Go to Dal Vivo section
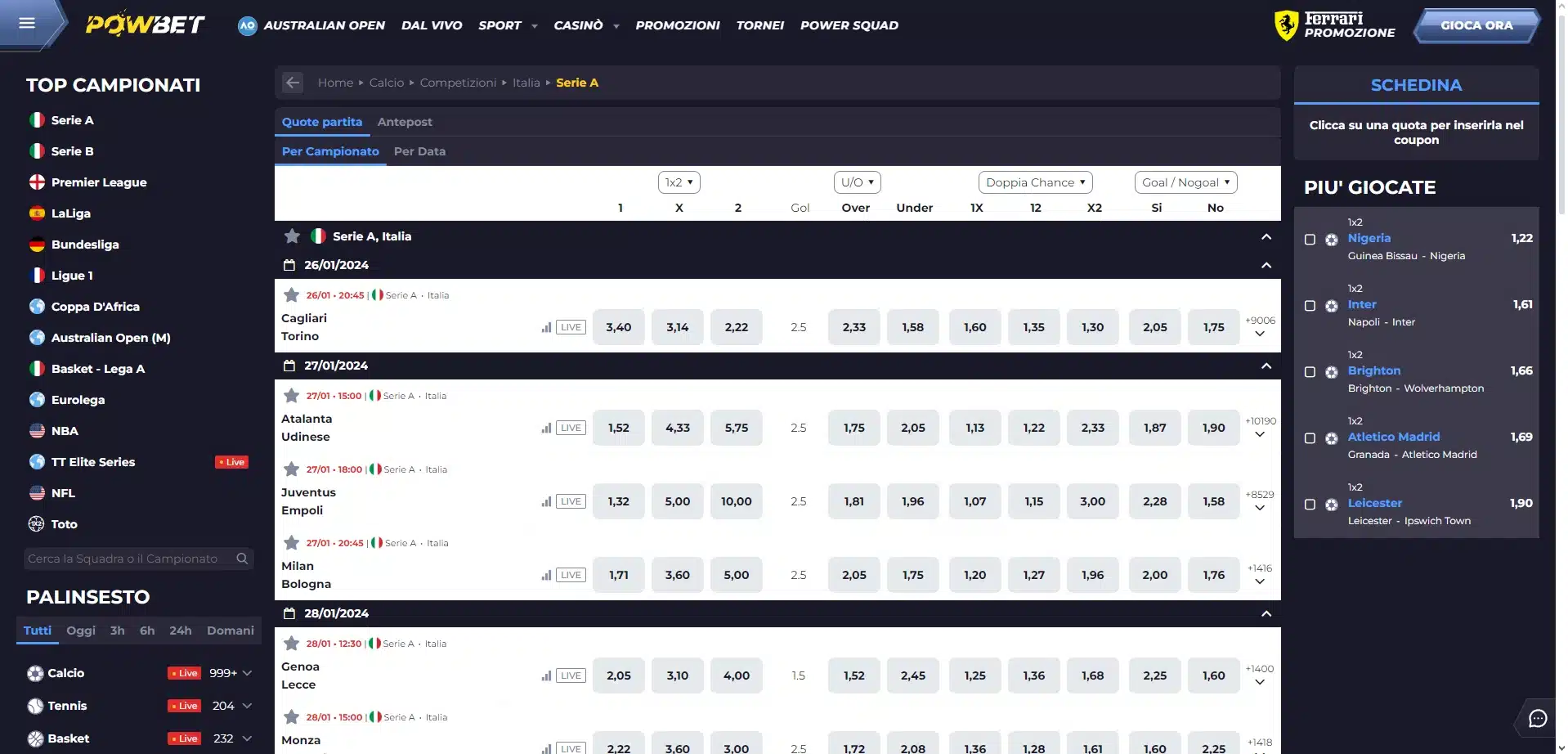This screenshot has height=754, width=1568. (x=432, y=25)
